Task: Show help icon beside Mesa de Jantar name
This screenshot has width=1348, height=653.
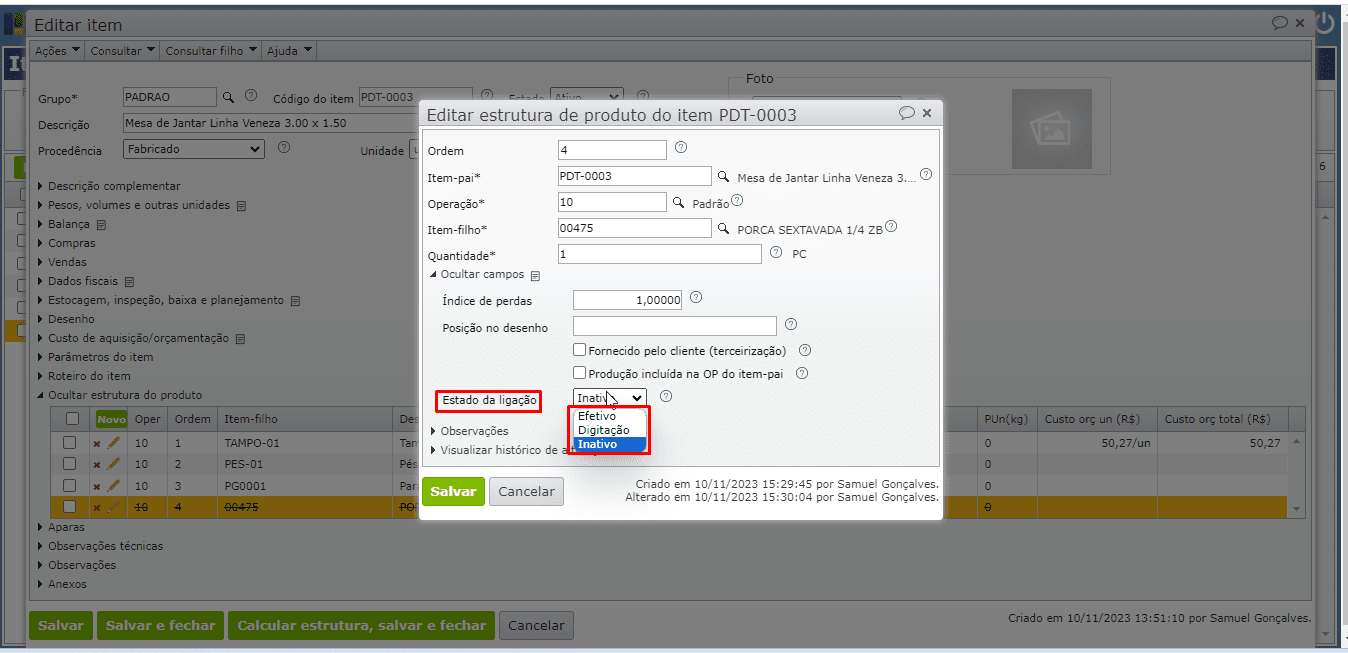Action: coord(926,174)
